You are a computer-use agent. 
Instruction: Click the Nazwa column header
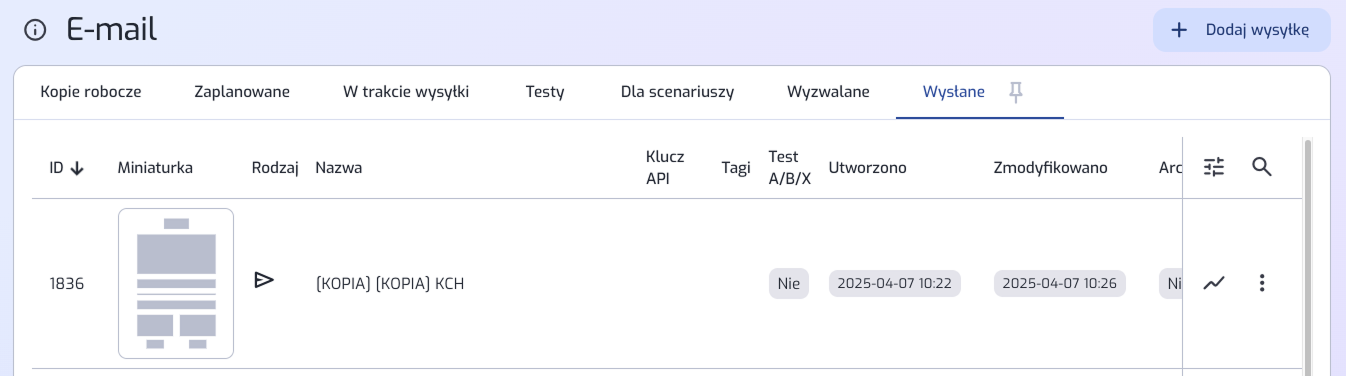click(x=338, y=168)
